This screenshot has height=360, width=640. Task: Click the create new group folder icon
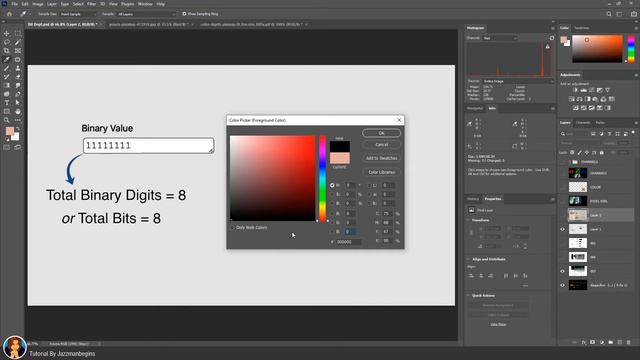611,342
